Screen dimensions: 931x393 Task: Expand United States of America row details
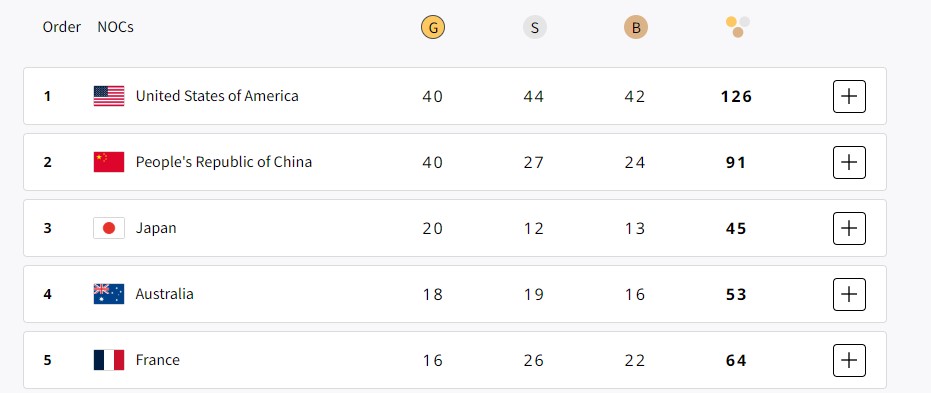tap(849, 96)
